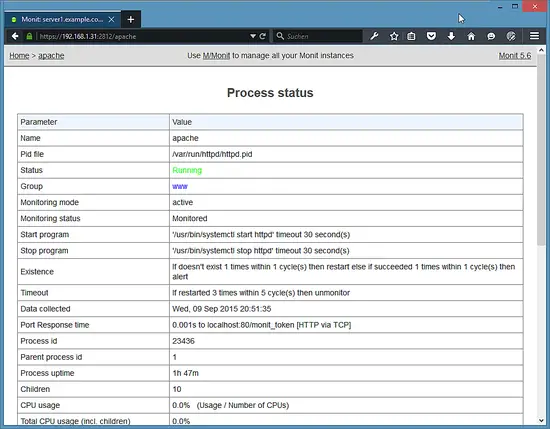The height and width of the screenshot is (429, 550).
Task: Bookmark this page with the star icon
Action: point(394,36)
